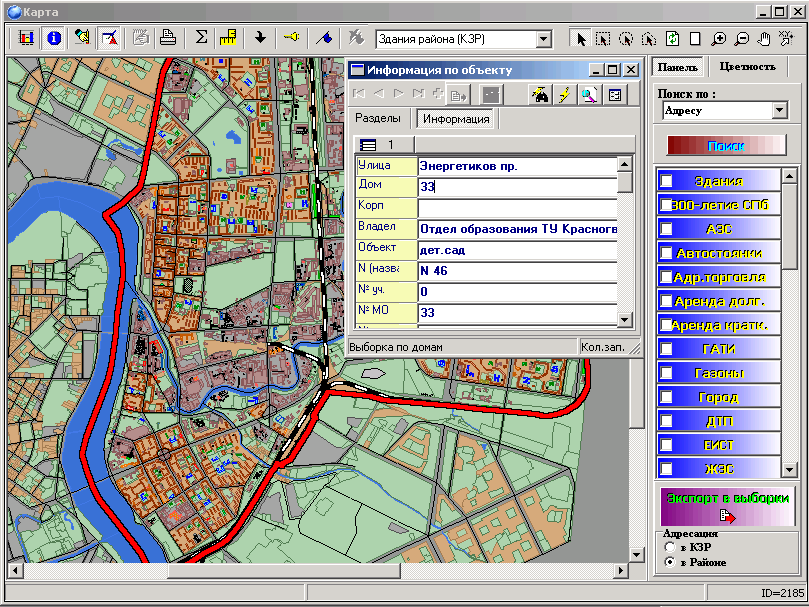Click the printer icon in toolbar

[x=169, y=38]
